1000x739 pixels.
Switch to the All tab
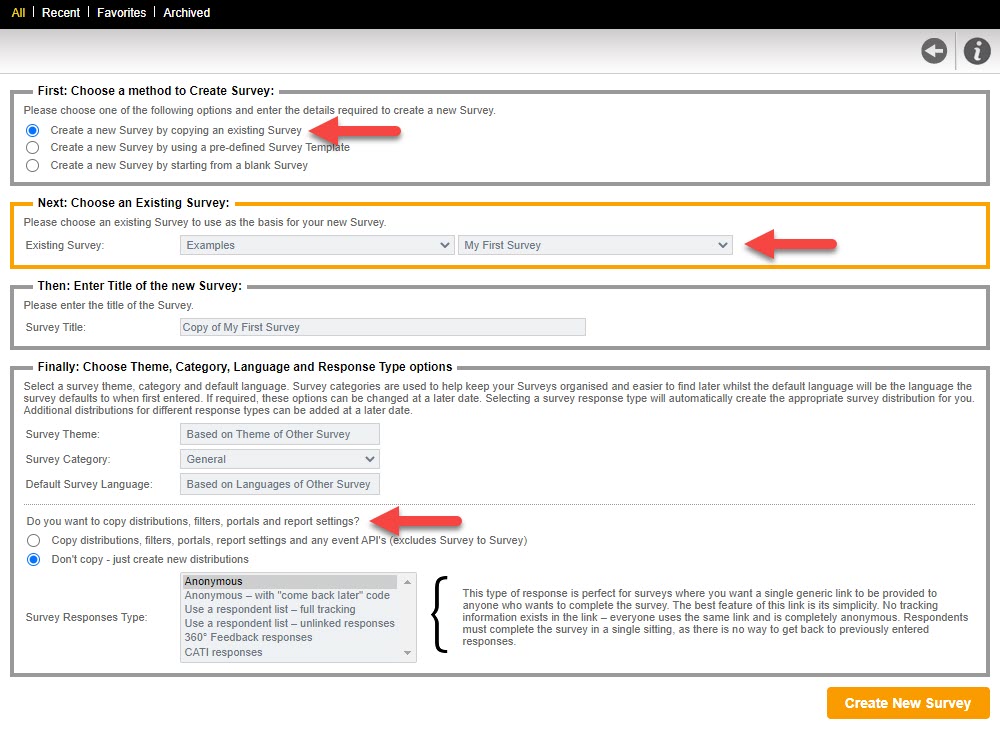point(18,13)
